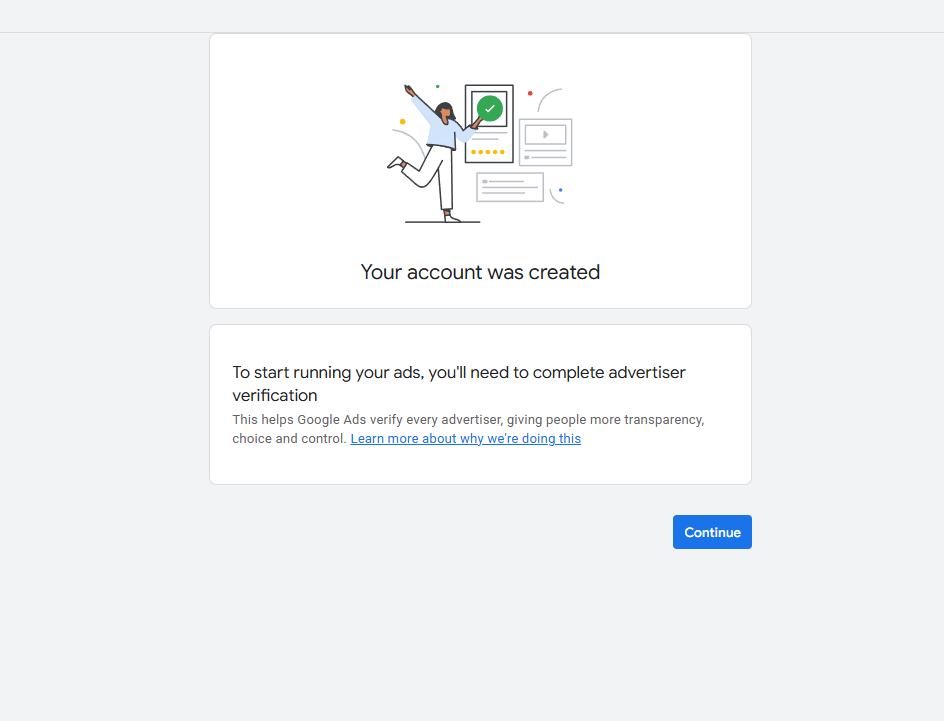Click the gray curved arc near the blue dot

tap(556, 196)
